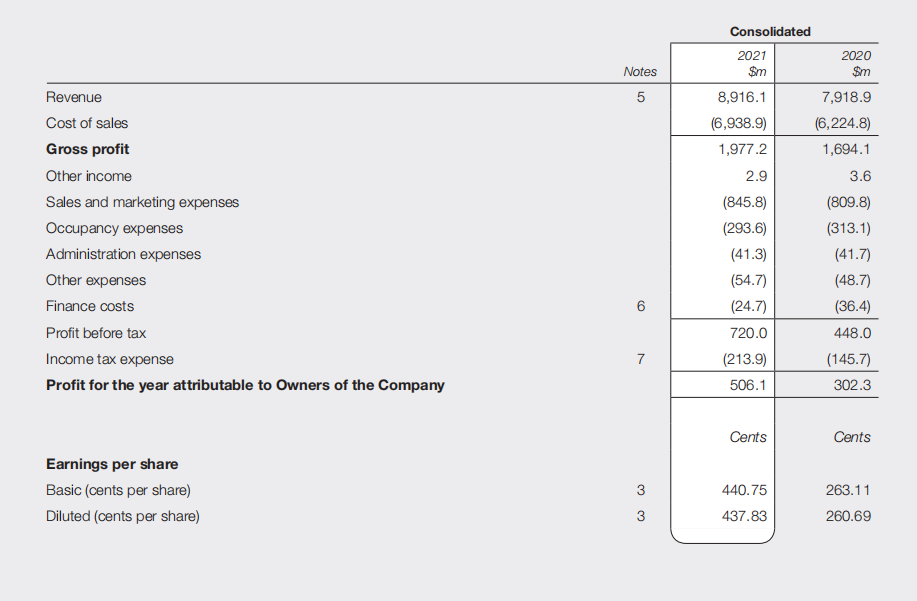Select the Consolidated column header
Viewport: 917px width, 601px height.
(770, 31)
